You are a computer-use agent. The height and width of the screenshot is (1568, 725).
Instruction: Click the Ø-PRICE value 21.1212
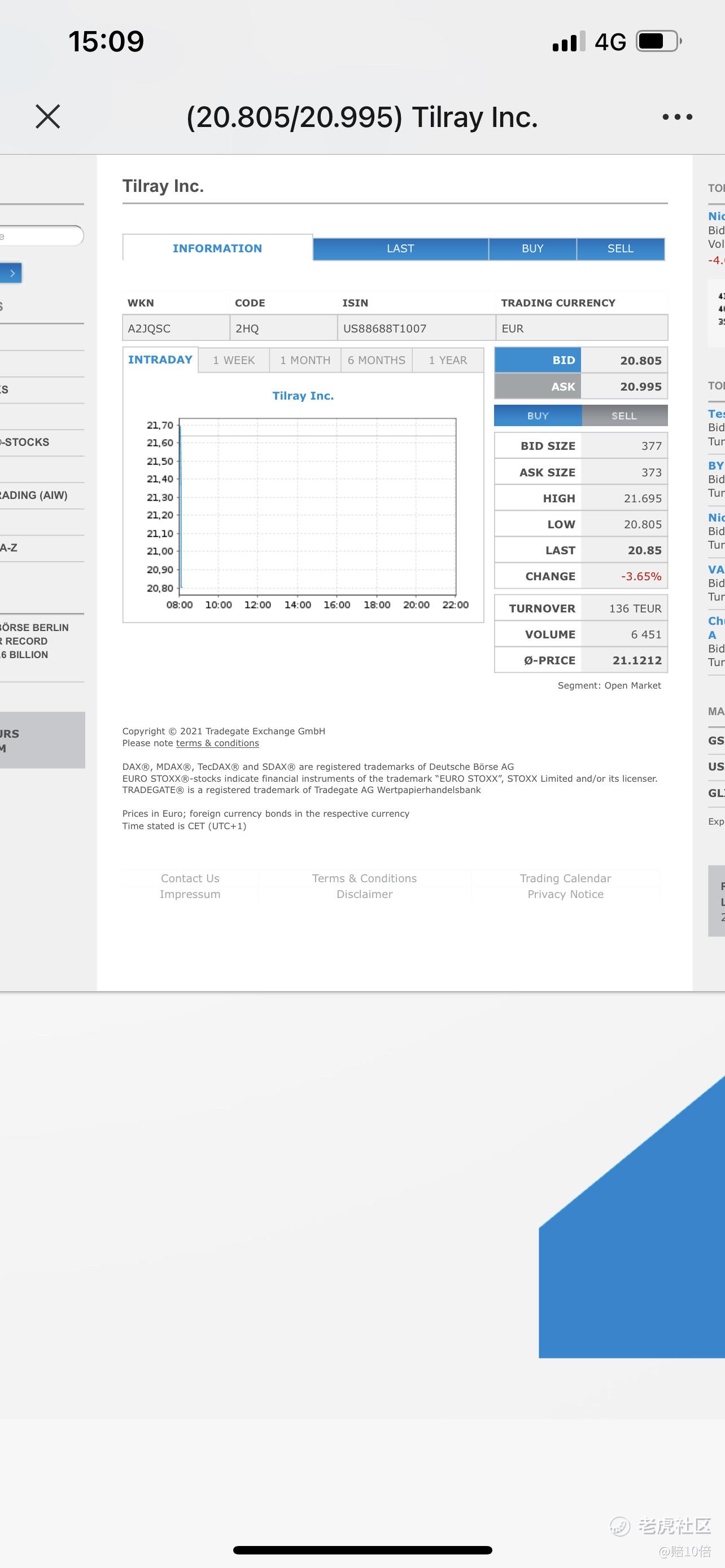[637, 660]
